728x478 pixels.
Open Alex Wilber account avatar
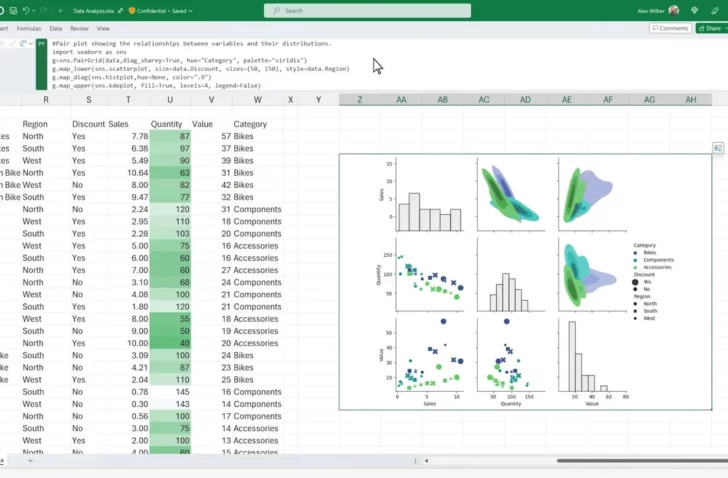pyautogui.click(x=674, y=10)
